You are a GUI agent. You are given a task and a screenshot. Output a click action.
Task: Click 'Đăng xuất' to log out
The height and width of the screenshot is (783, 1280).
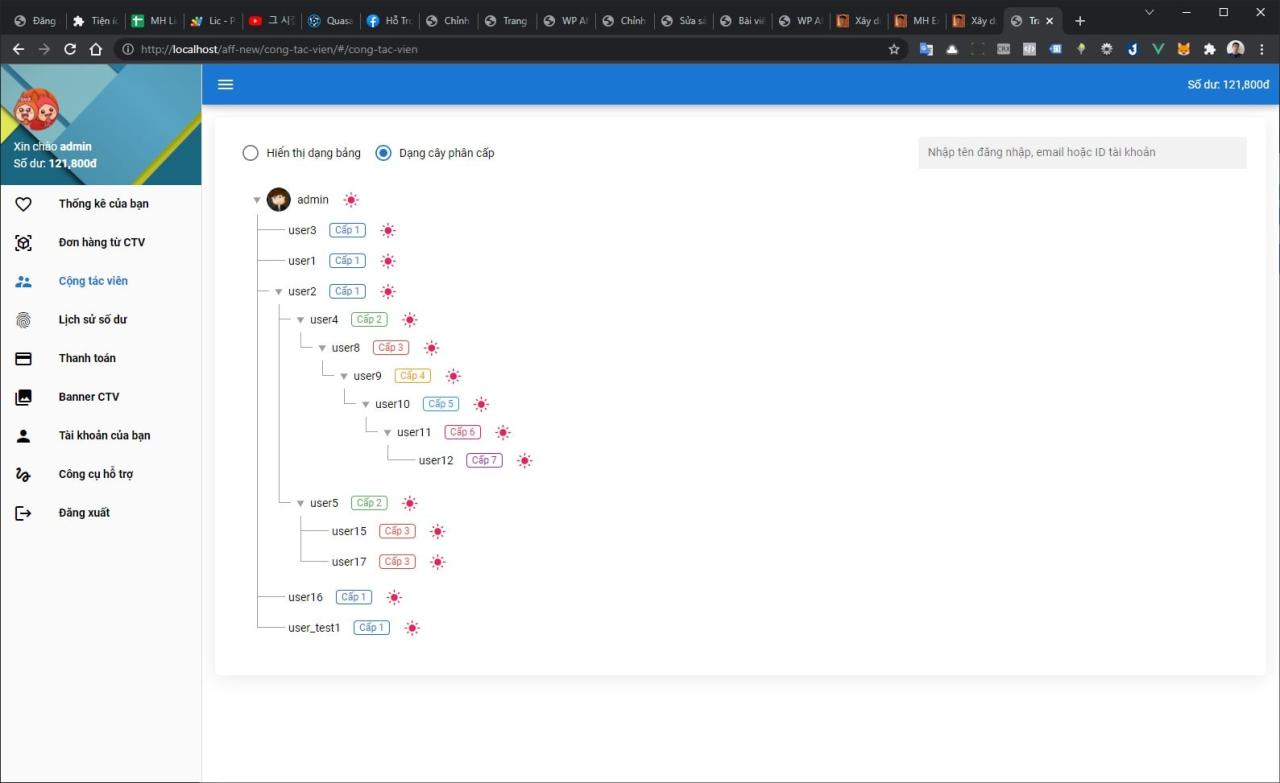click(84, 513)
